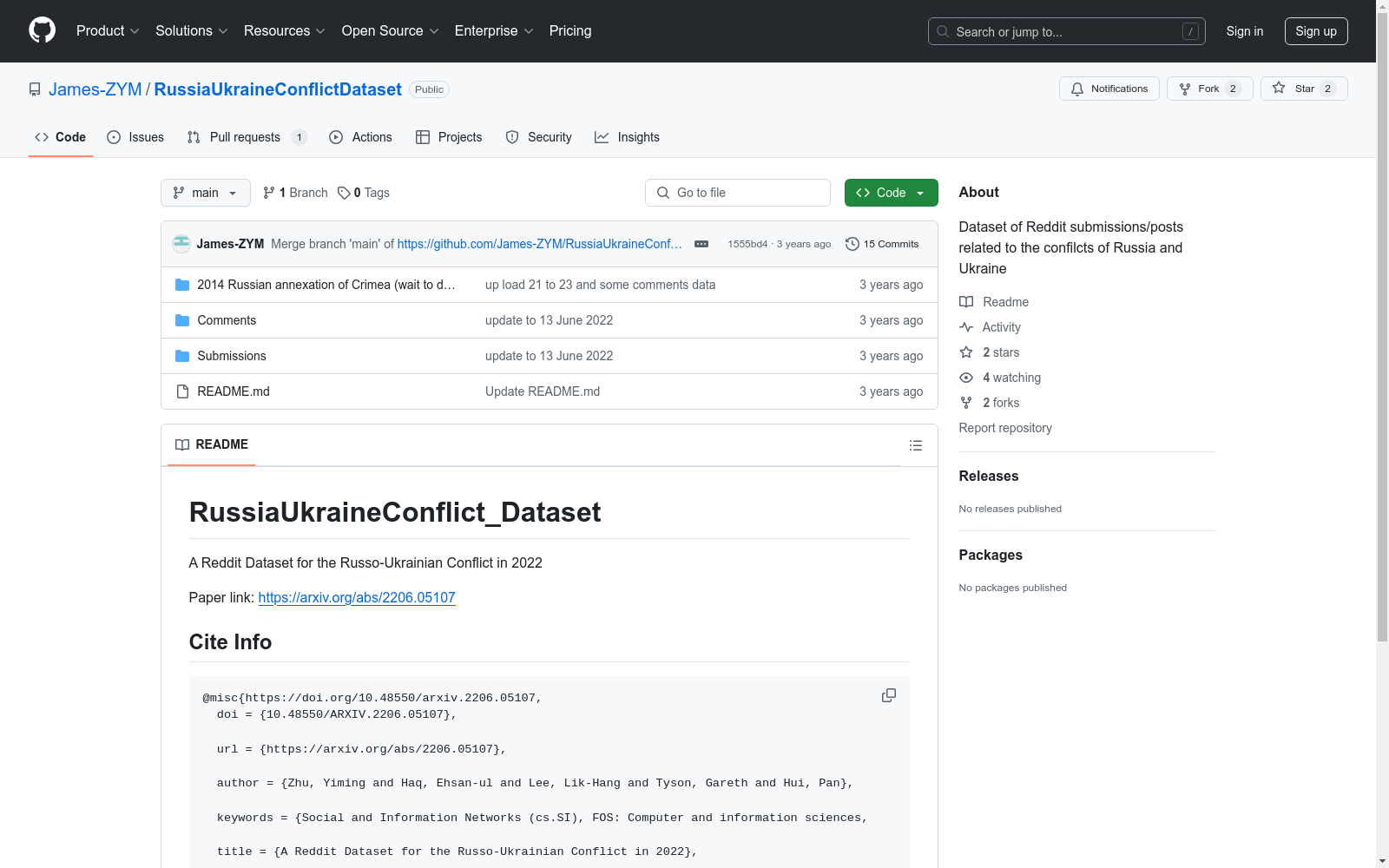Image resolution: width=1389 pixels, height=868 pixels.
Task: Open the README.md file
Action: 234,391
